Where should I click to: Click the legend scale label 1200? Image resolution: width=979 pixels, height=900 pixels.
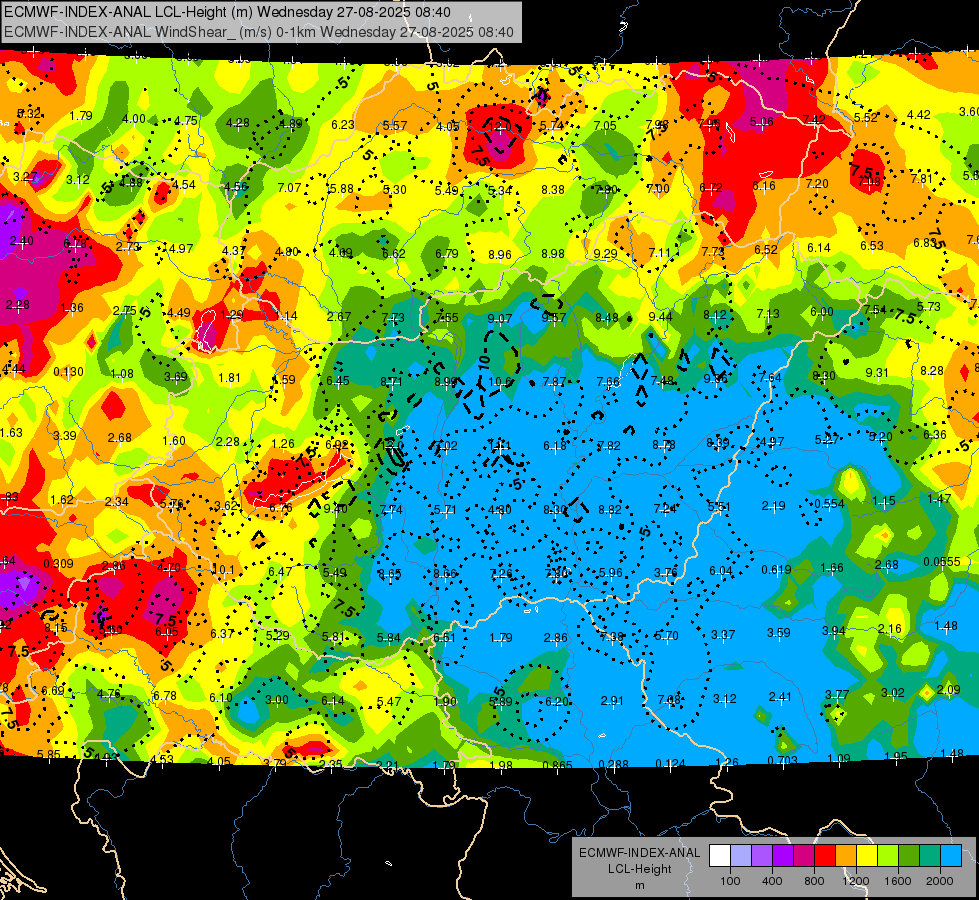tap(856, 881)
